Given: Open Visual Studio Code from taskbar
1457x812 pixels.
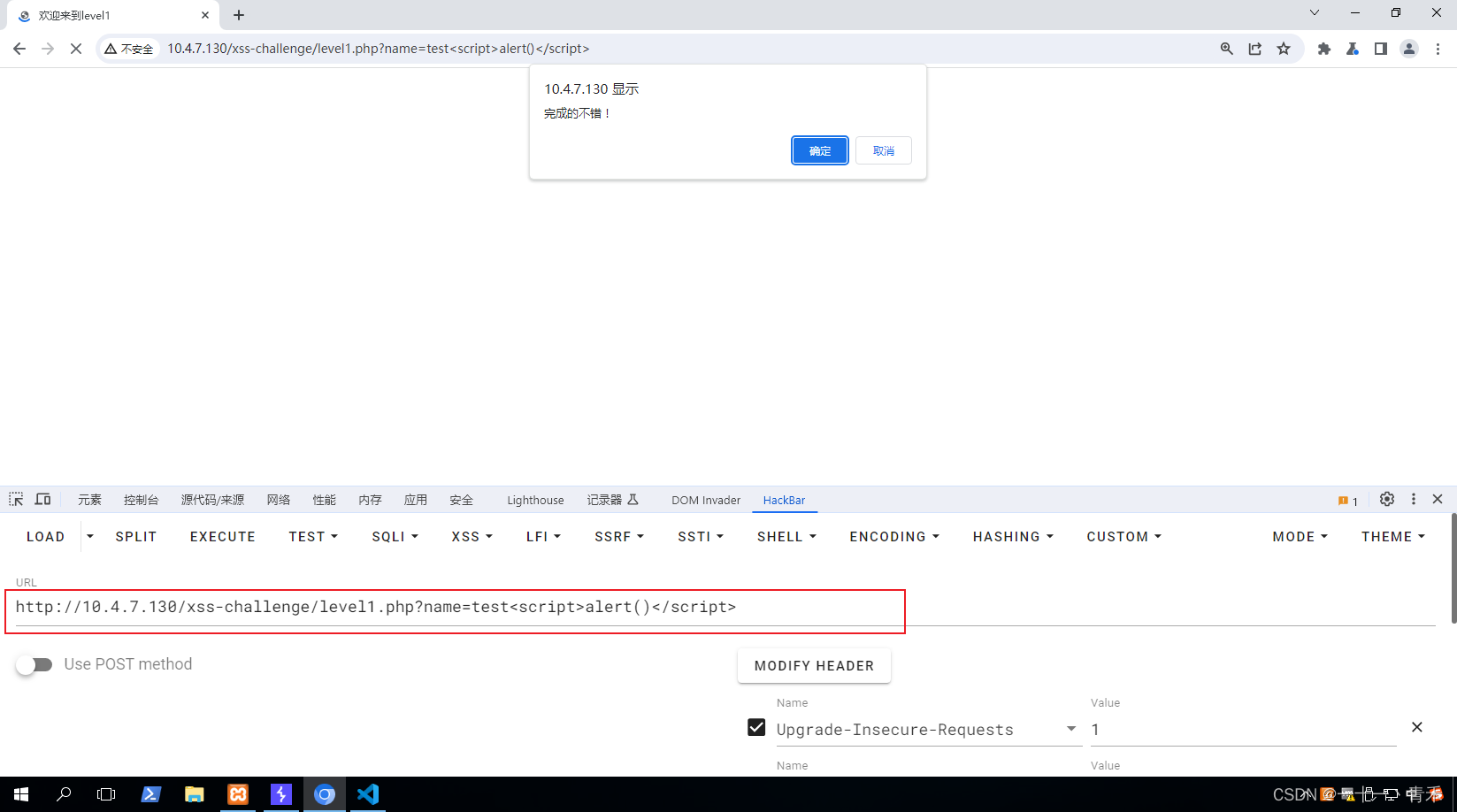Looking at the screenshot, I should (368, 794).
